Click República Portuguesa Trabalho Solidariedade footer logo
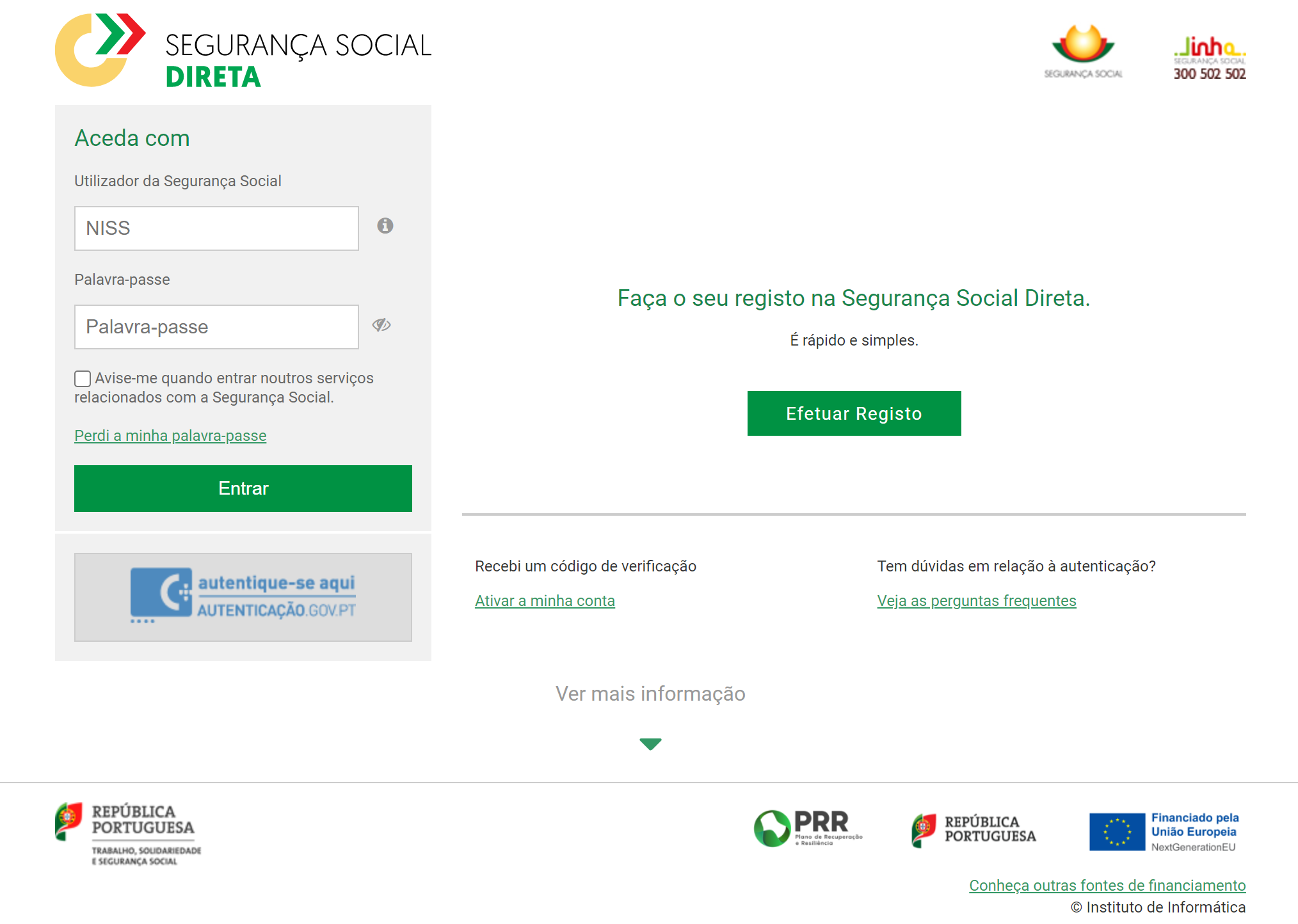 (129, 834)
